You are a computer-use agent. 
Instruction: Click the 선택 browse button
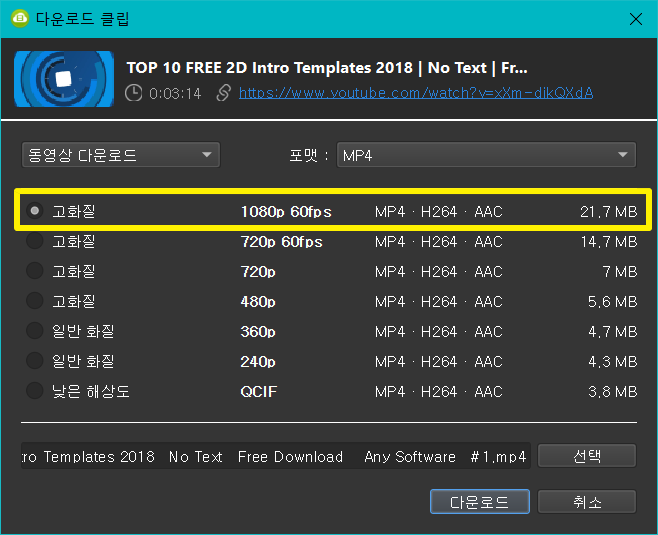587,456
